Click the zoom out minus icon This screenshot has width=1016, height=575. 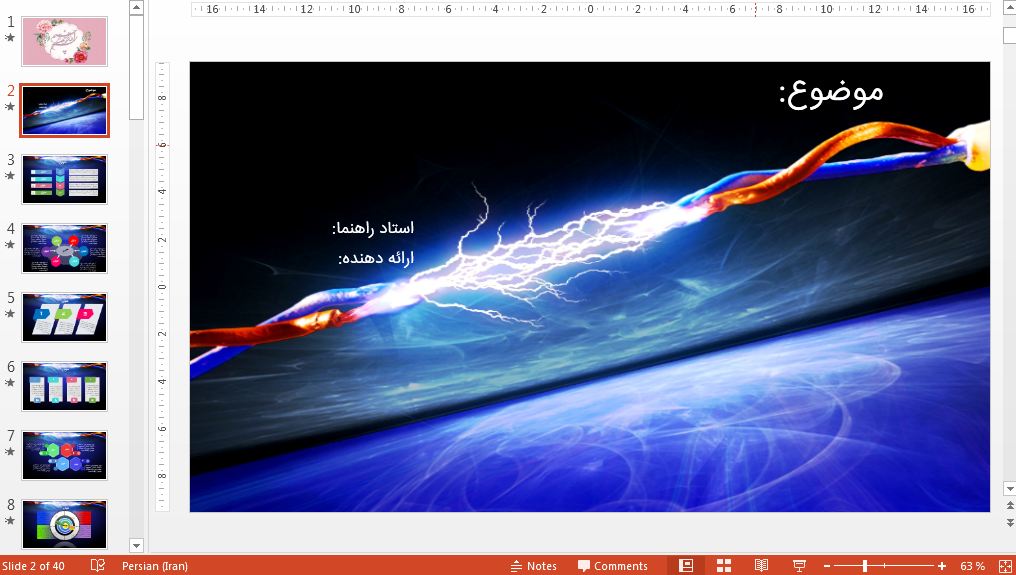coord(824,566)
